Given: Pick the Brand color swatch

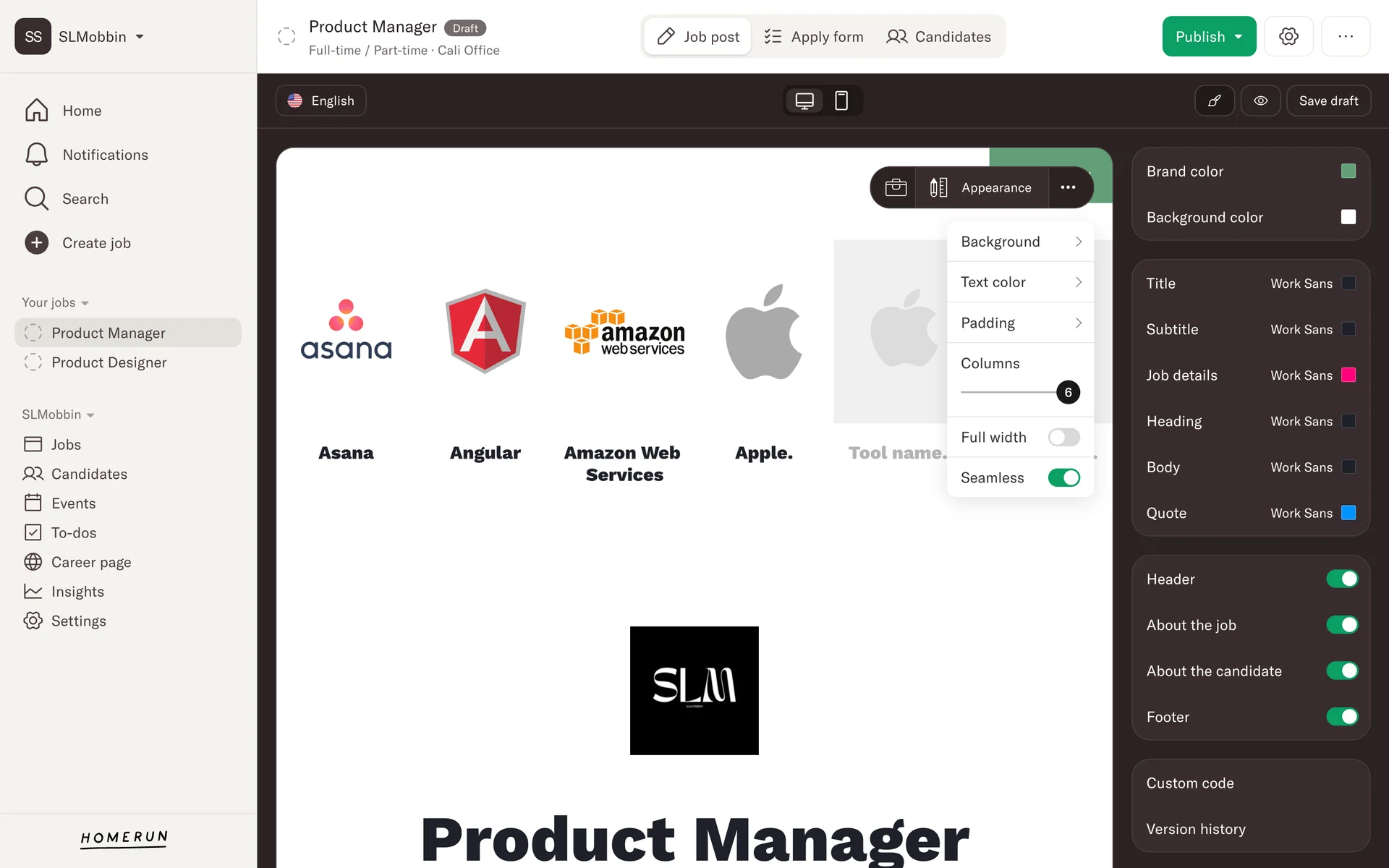Looking at the screenshot, I should coord(1348,171).
